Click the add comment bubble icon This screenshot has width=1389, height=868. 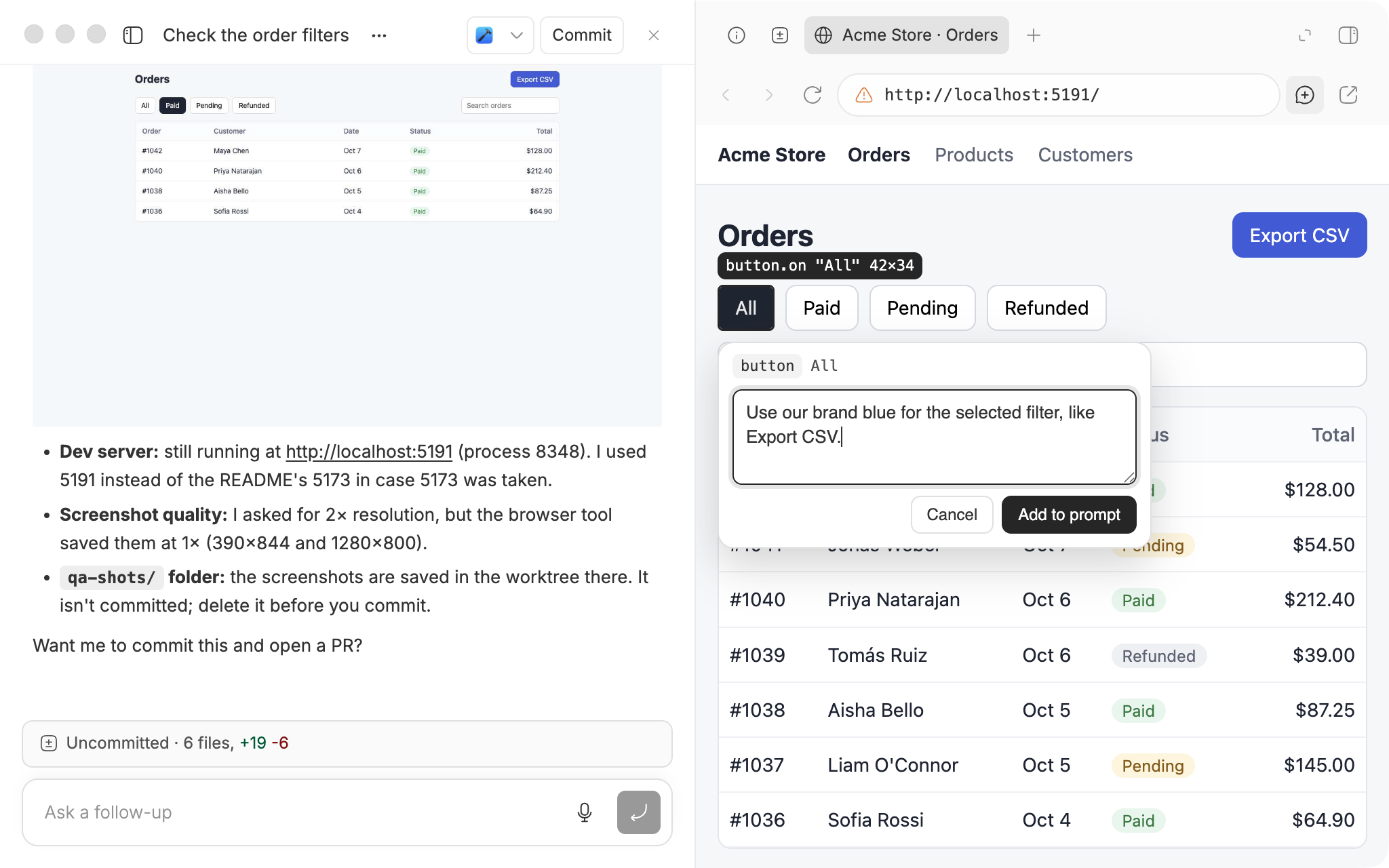pos(1305,95)
